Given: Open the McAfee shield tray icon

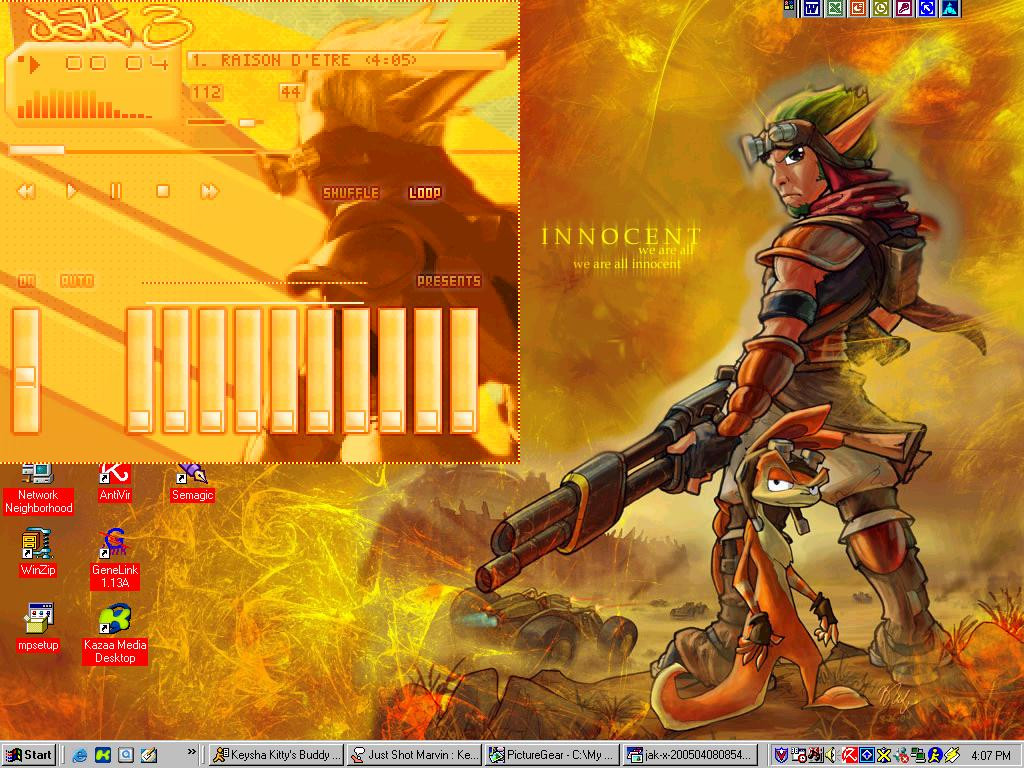Looking at the screenshot, I should [x=781, y=755].
